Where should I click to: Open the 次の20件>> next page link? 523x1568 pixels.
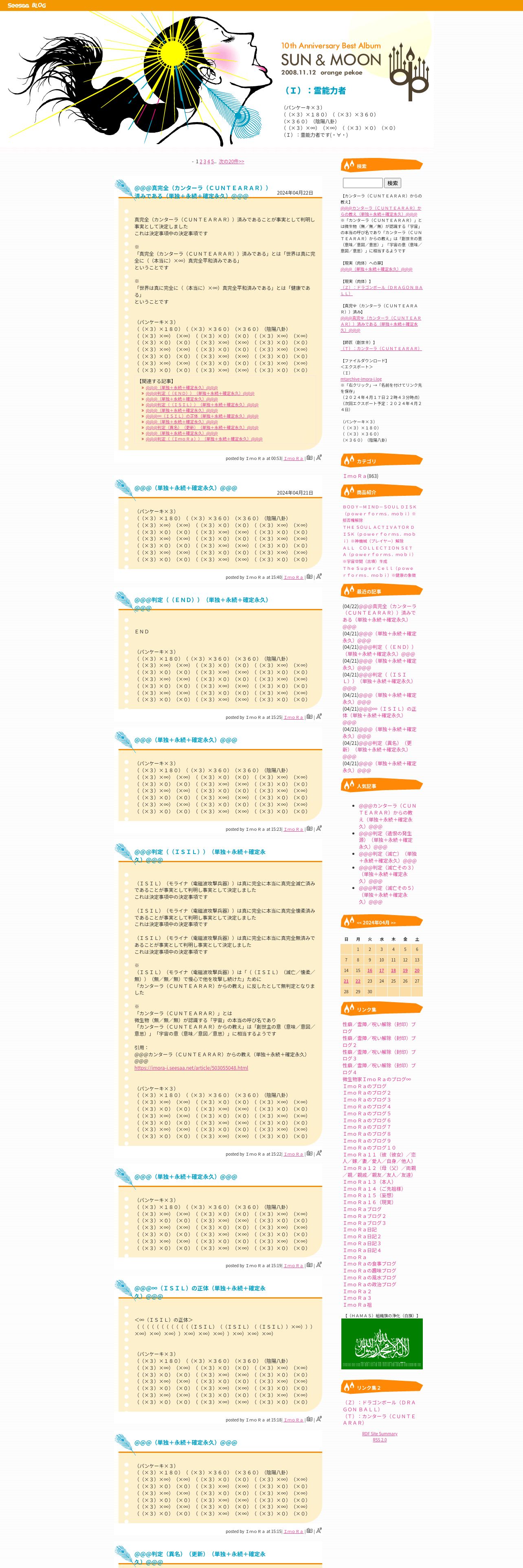[x=231, y=162]
